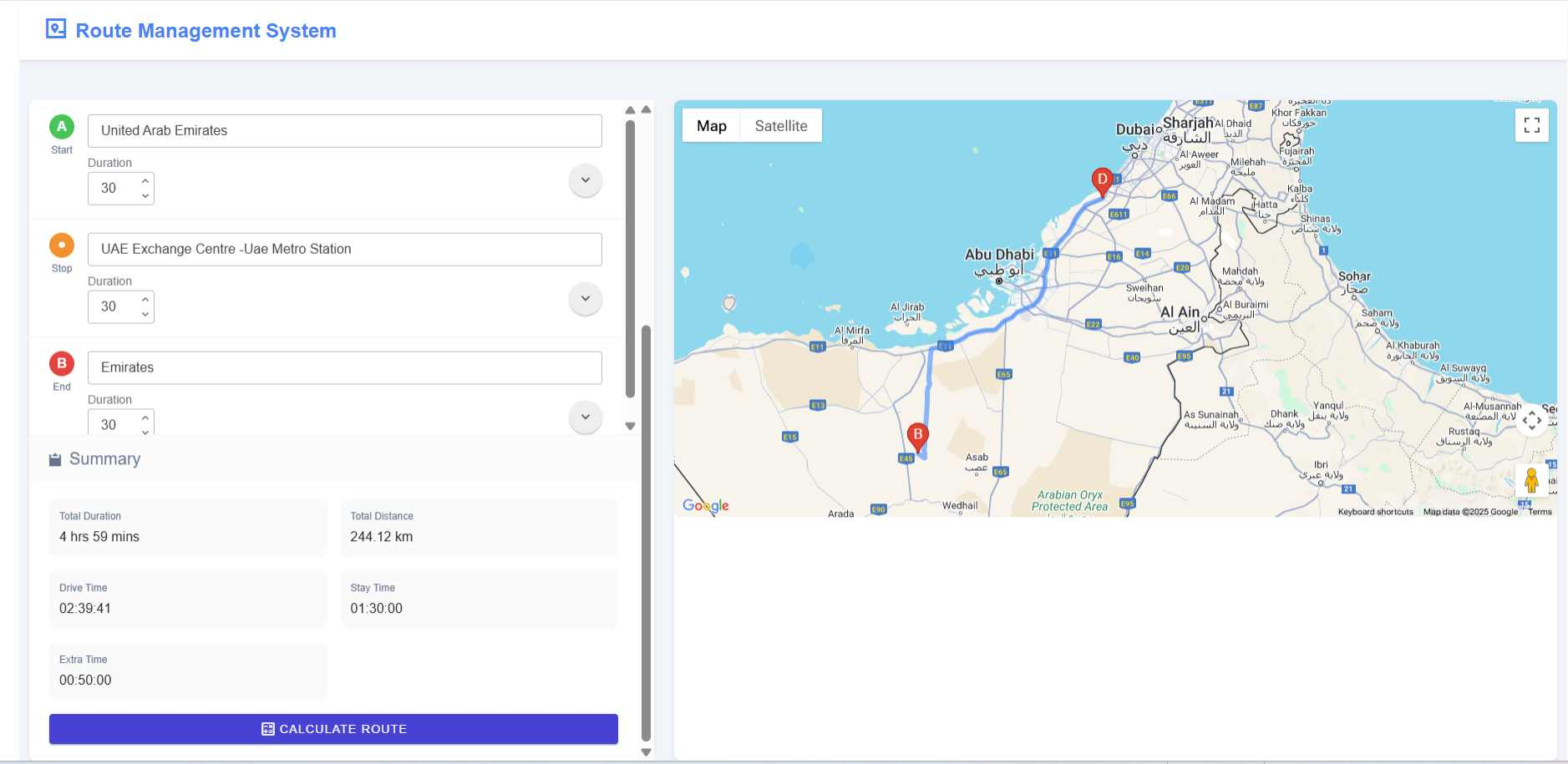Screen dimensions: 1568x764
Task: Expand UAE Exchange Centre stop details chevron
Action: point(586,299)
